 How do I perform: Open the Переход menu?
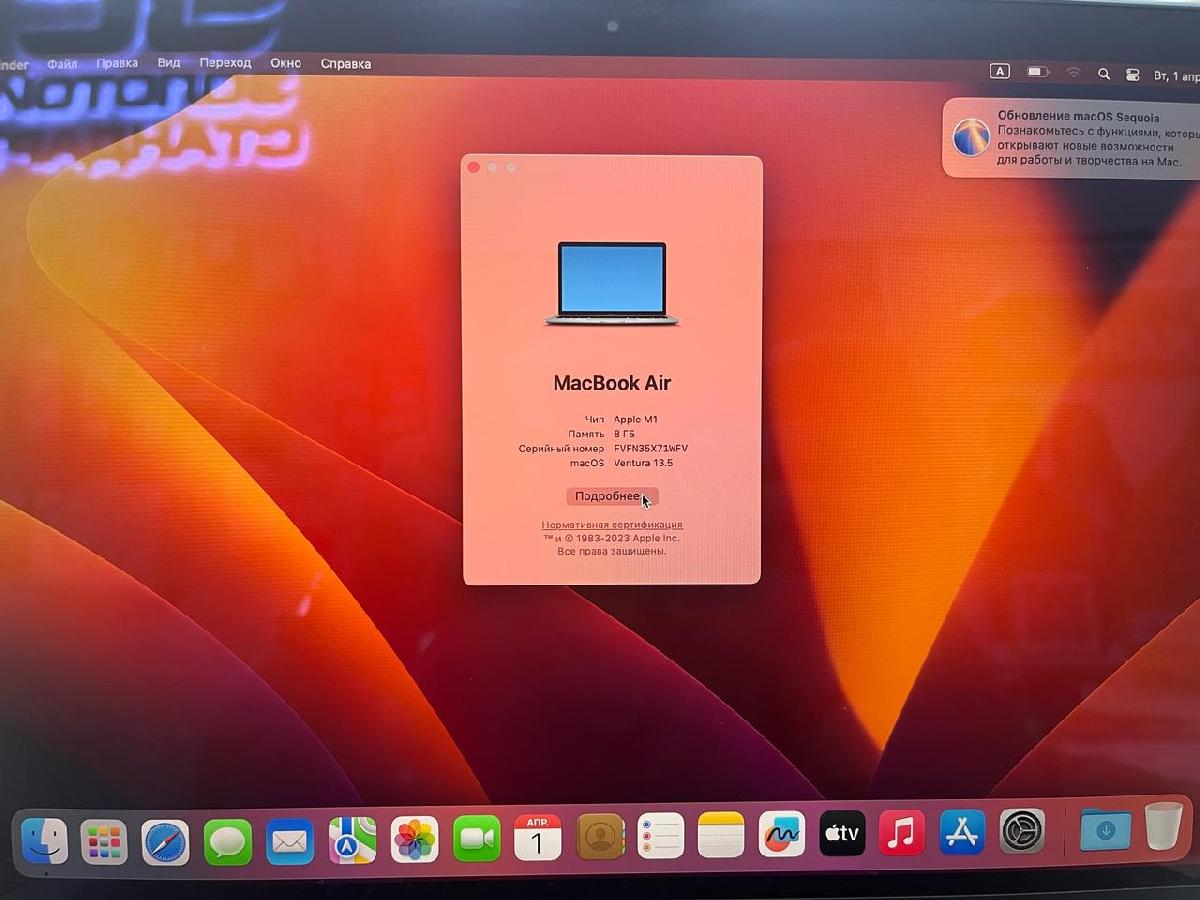[225, 63]
